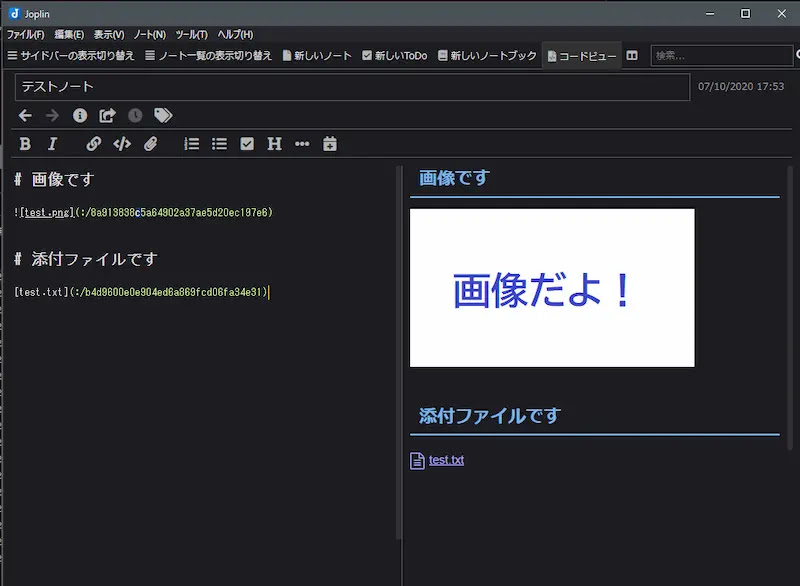
Task: Insert a numbered list
Action: tap(192, 144)
